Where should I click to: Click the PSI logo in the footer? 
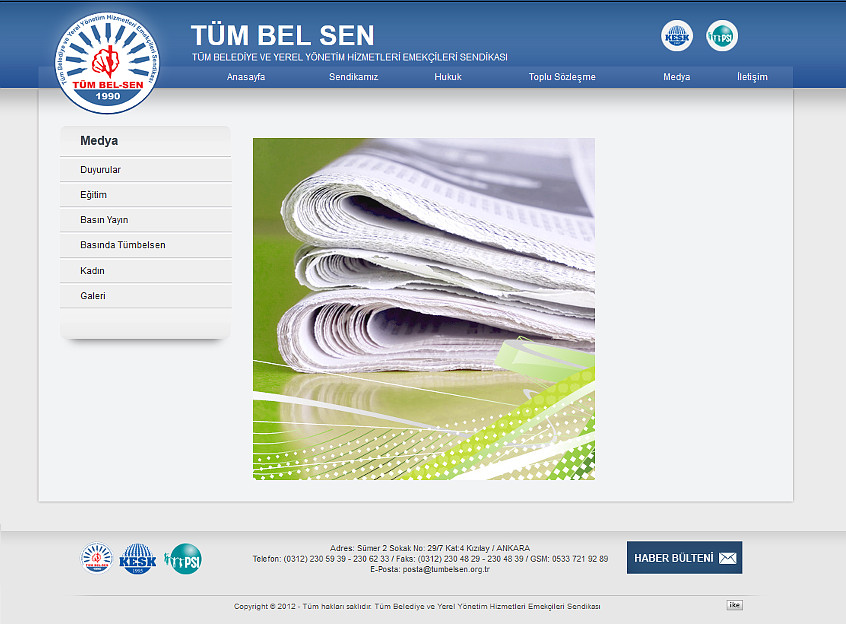(183, 559)
